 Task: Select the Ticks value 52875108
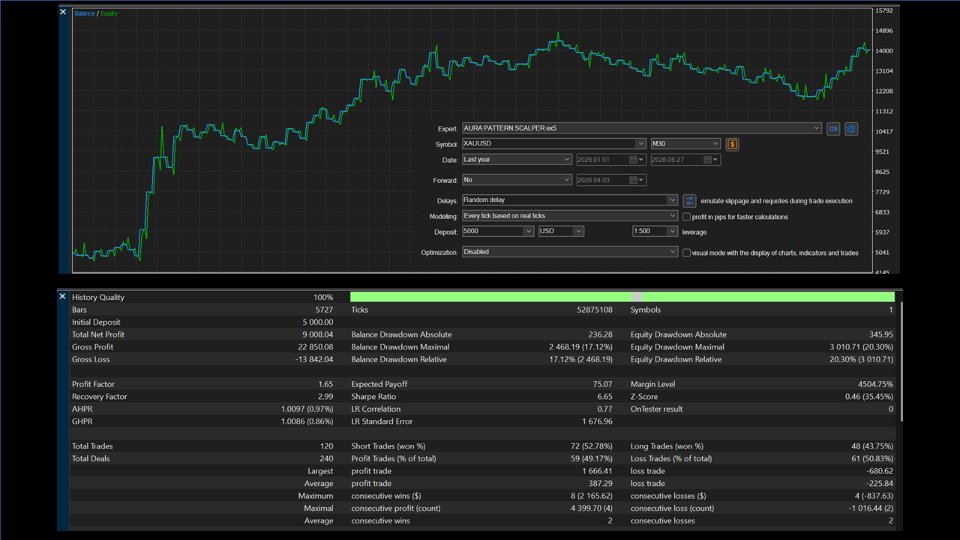594,310
